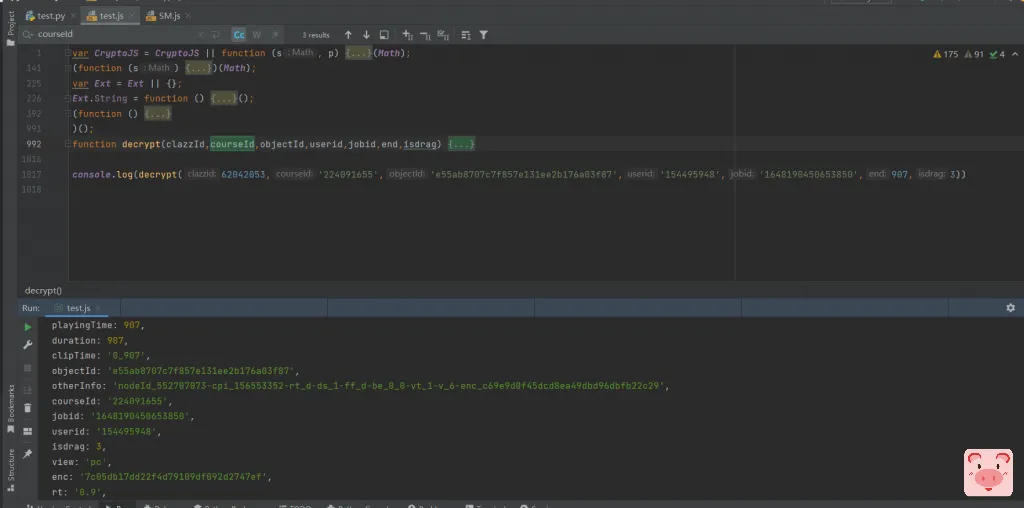
Task: Rerun test.js with green play icon
Action: coord(28,327)
